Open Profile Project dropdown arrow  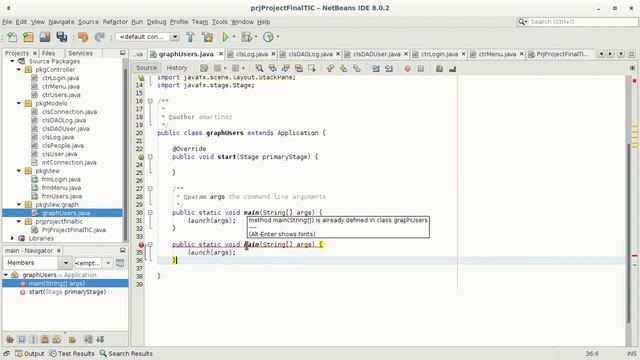tap(278, 37)
